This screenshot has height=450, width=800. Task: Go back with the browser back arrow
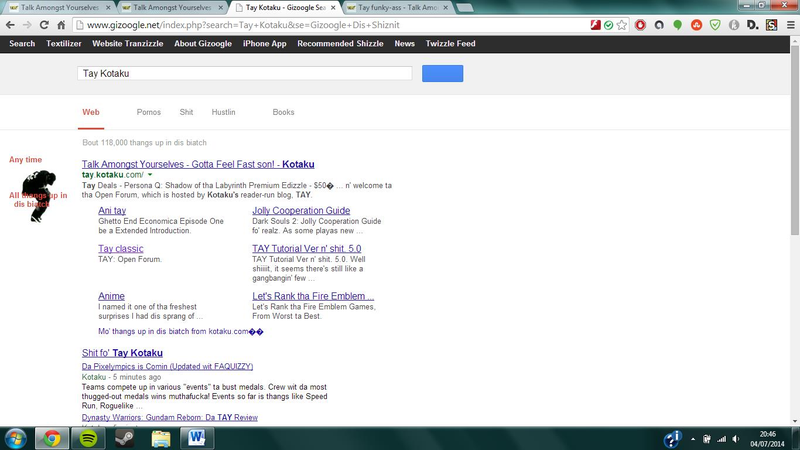pos(10,25)
